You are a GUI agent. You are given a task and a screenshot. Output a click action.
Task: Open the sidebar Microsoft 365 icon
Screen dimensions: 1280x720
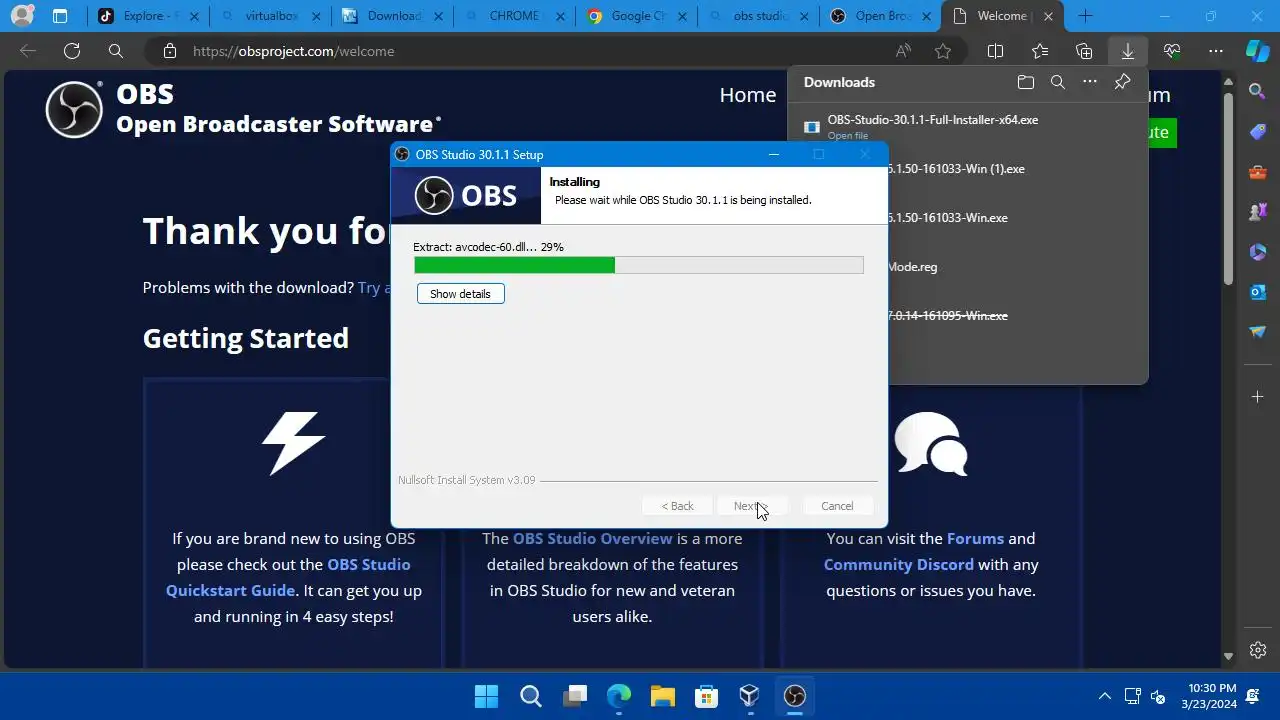click(1258, 252)
